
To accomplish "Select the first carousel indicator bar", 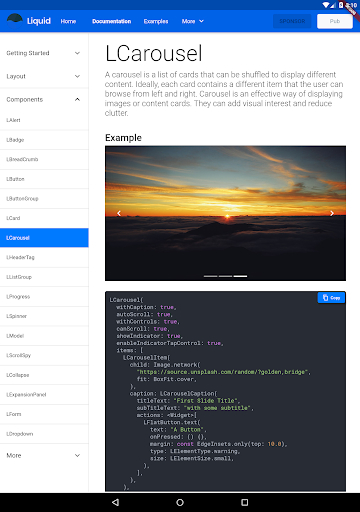I will coord(210,276).
